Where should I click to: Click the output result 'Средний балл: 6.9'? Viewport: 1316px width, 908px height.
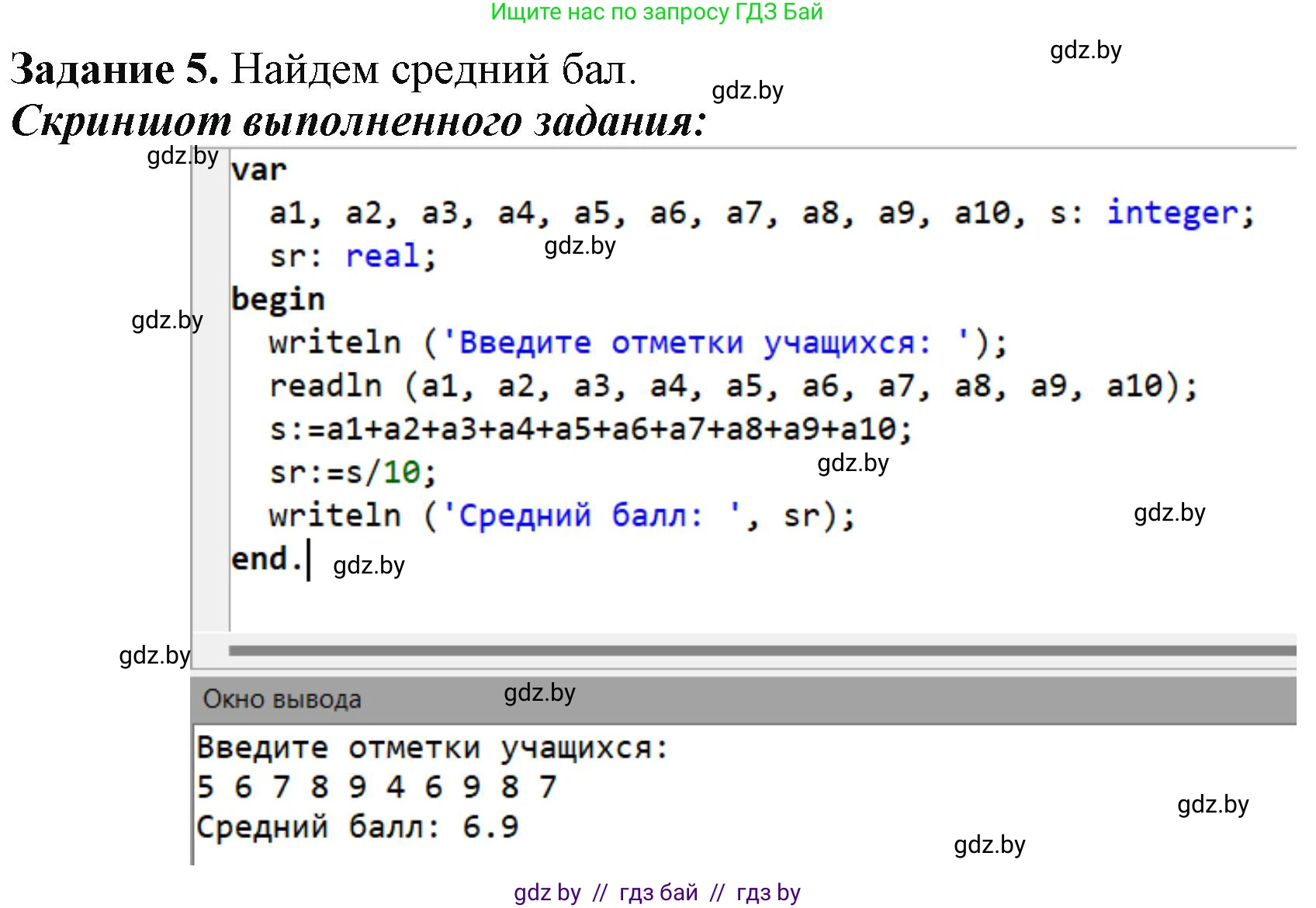(x=357, y=827)
